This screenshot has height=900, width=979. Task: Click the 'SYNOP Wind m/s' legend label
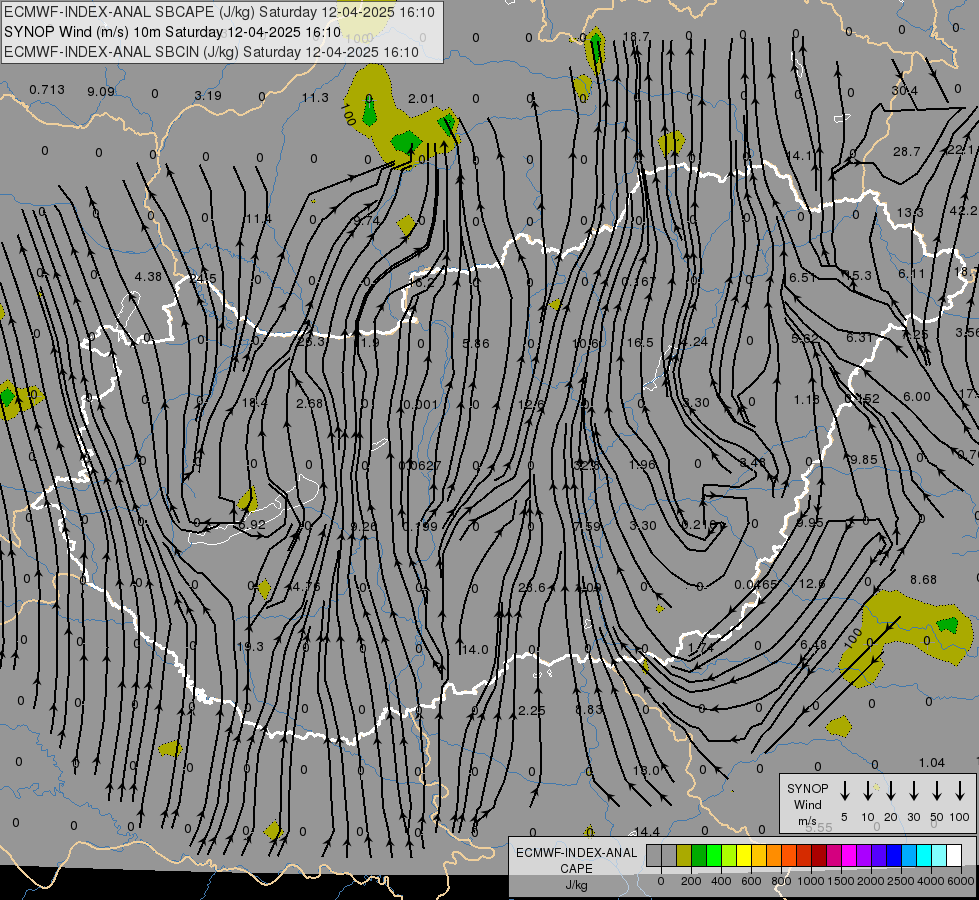807,804
